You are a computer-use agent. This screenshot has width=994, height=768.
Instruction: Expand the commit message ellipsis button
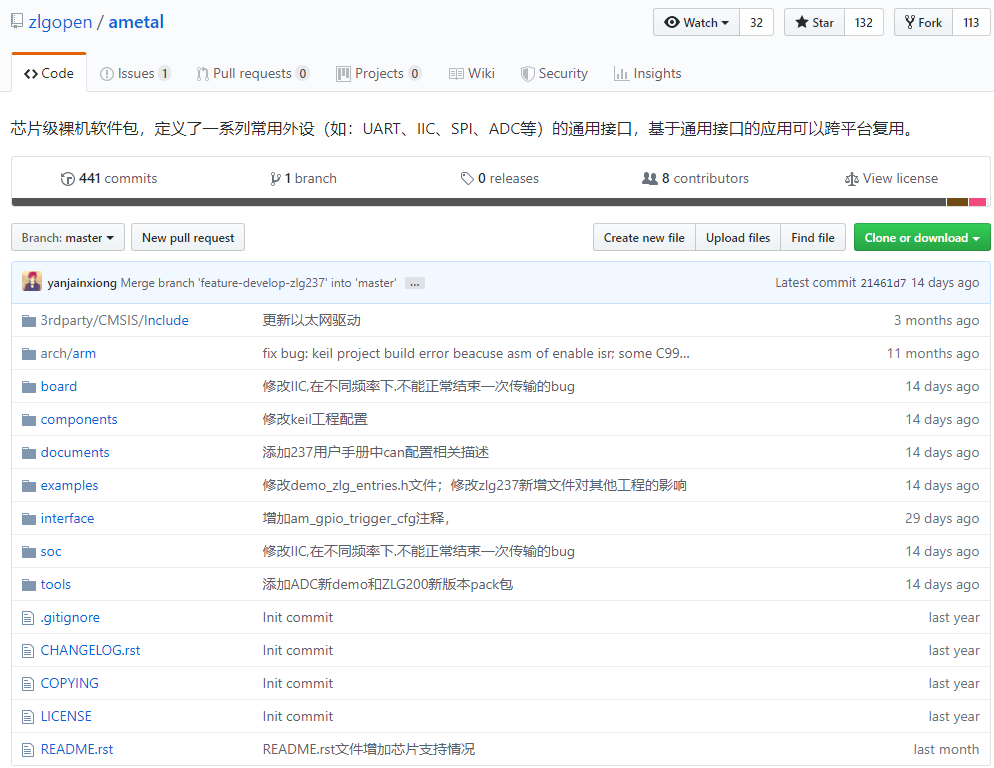tap(415, 283)
